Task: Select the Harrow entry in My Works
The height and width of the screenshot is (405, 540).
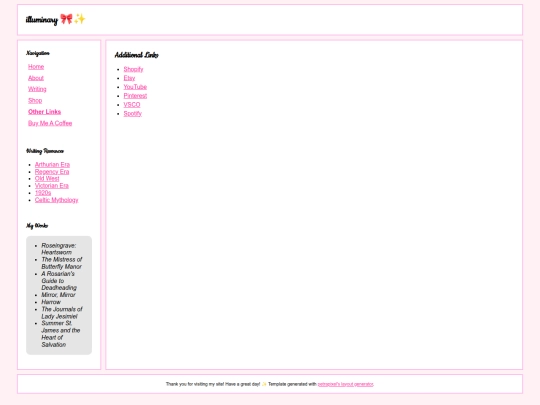Action: [x=51, y=302]
